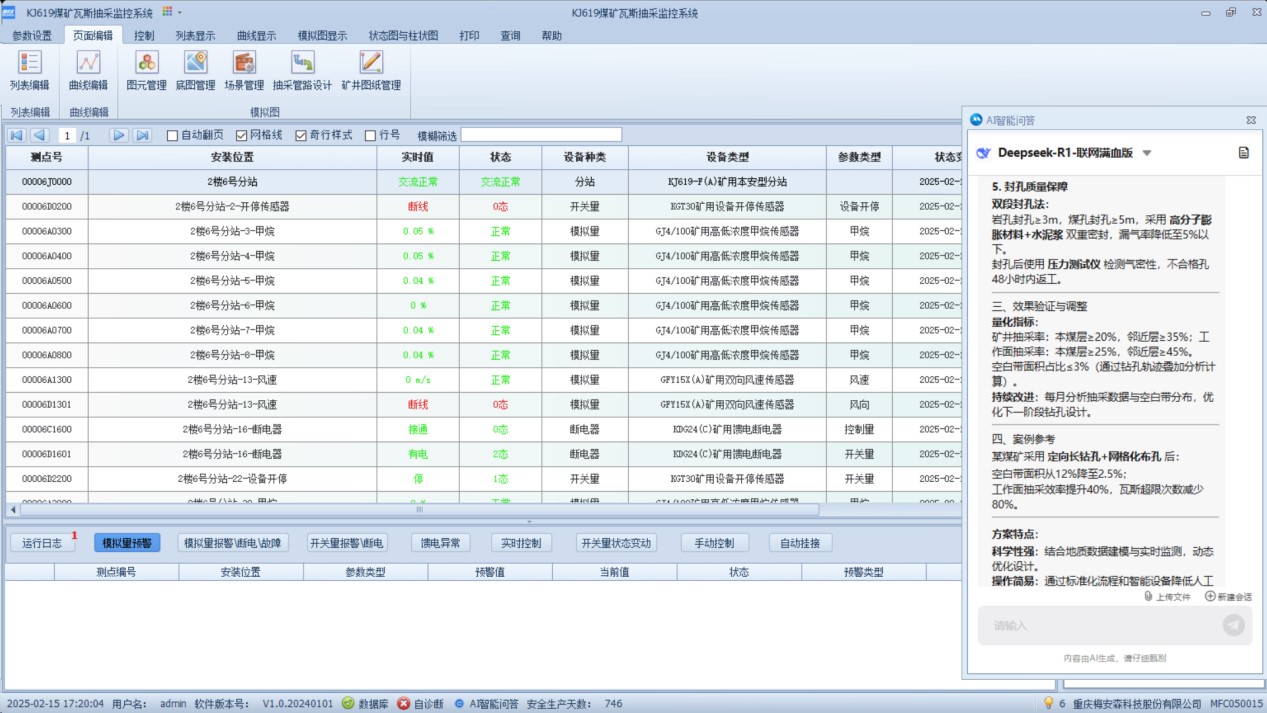1267x713 pixels.
Task: Open 列表编辑 list editor tool
Action: click(30, 70)
